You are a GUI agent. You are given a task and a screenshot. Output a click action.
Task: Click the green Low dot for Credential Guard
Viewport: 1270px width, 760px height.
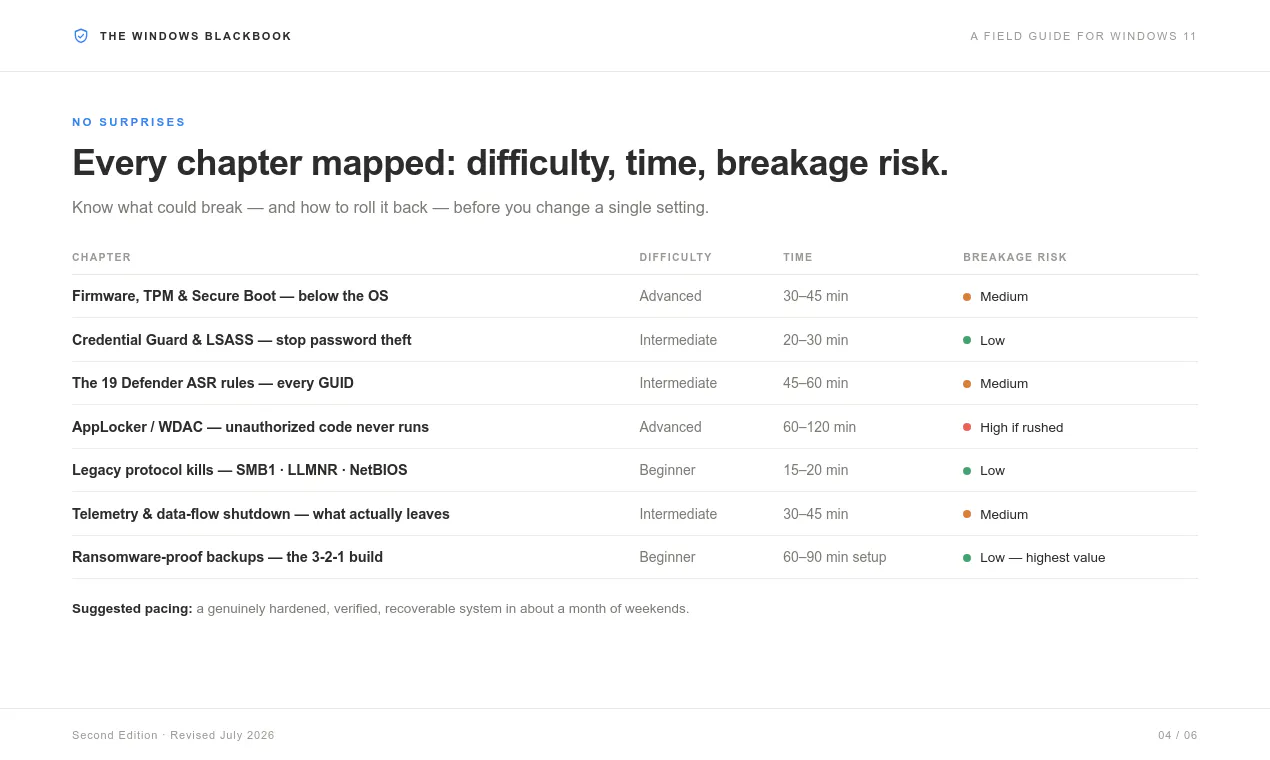coord(967,340)
